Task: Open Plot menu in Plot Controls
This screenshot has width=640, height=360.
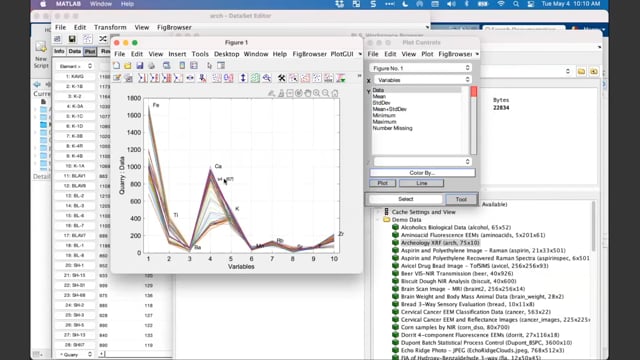Action: click(x=427, y=54)
